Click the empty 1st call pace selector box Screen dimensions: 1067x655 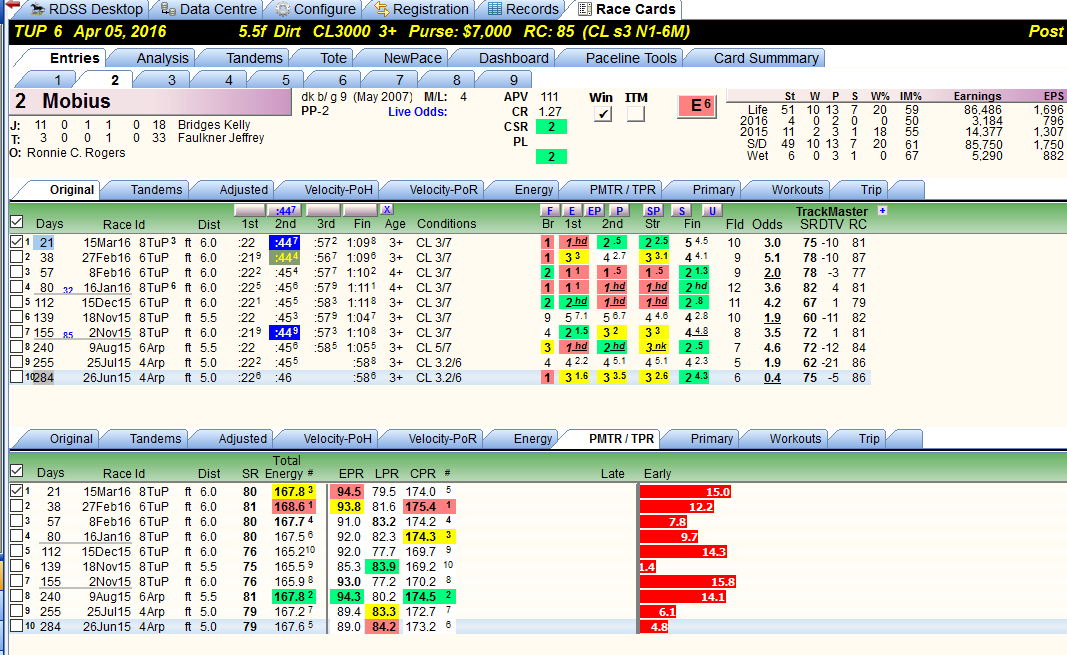pyautogui.click(x=249, y=210)
